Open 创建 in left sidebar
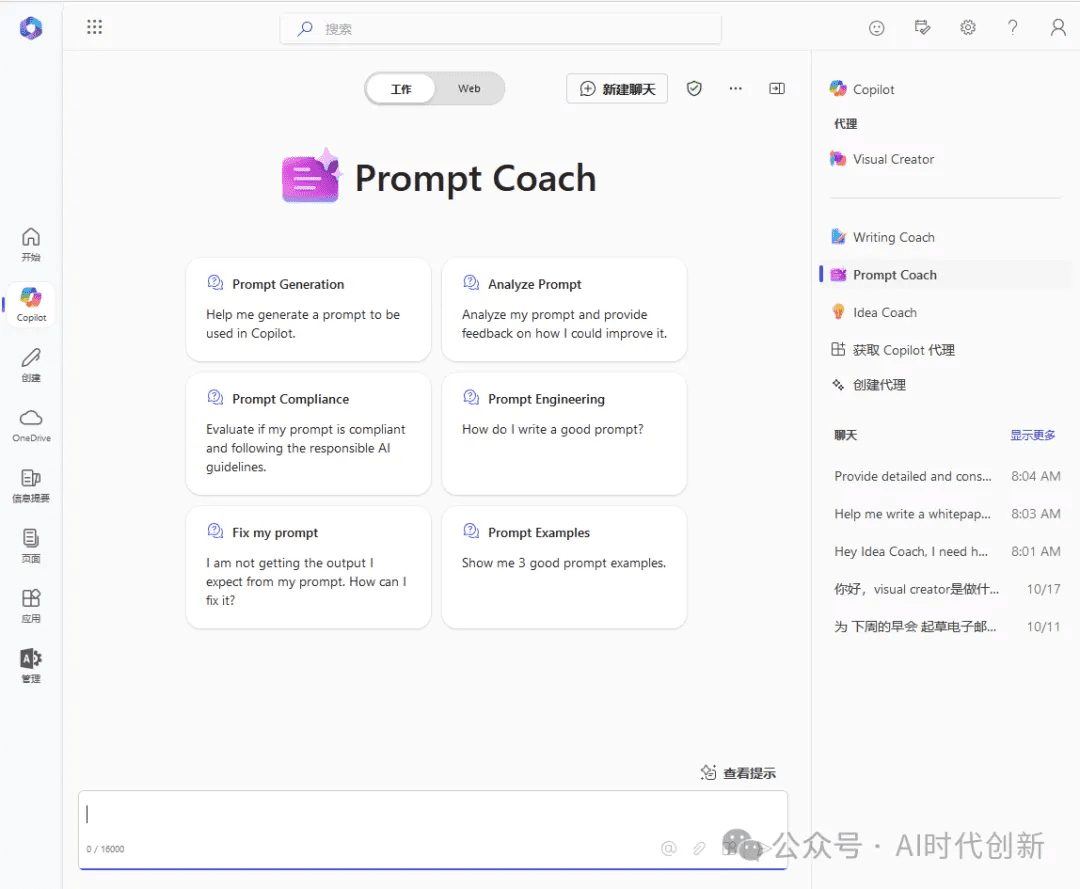 point(31,365)
